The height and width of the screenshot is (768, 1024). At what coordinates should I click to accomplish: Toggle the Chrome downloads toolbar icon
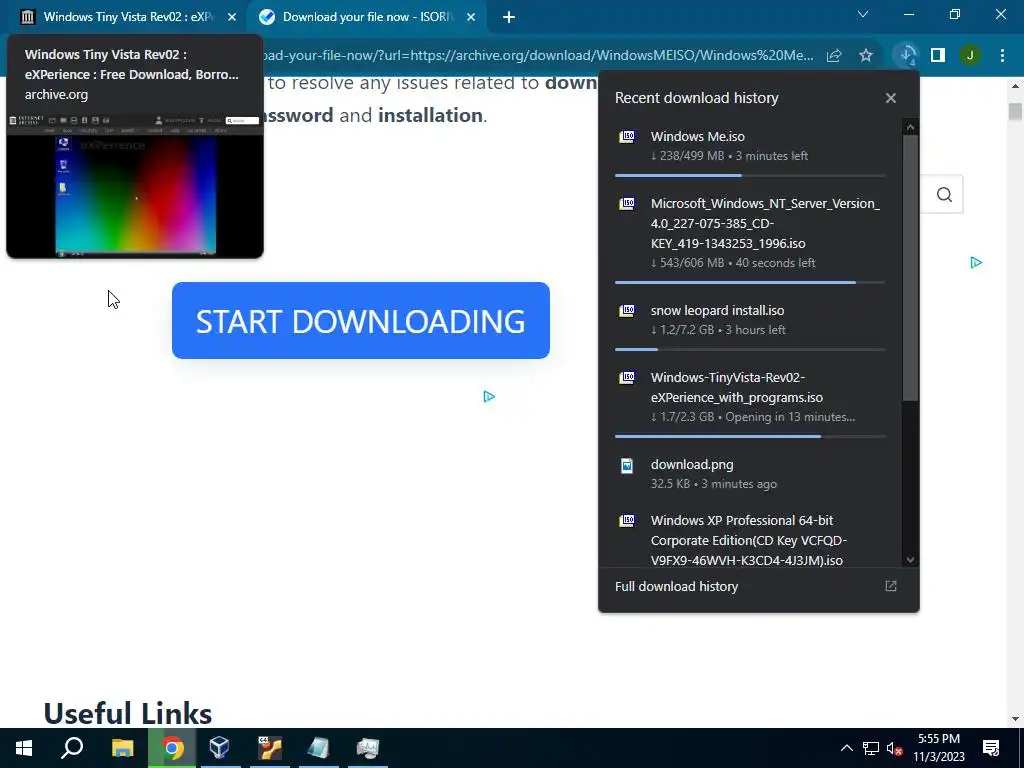click(907, 56)
